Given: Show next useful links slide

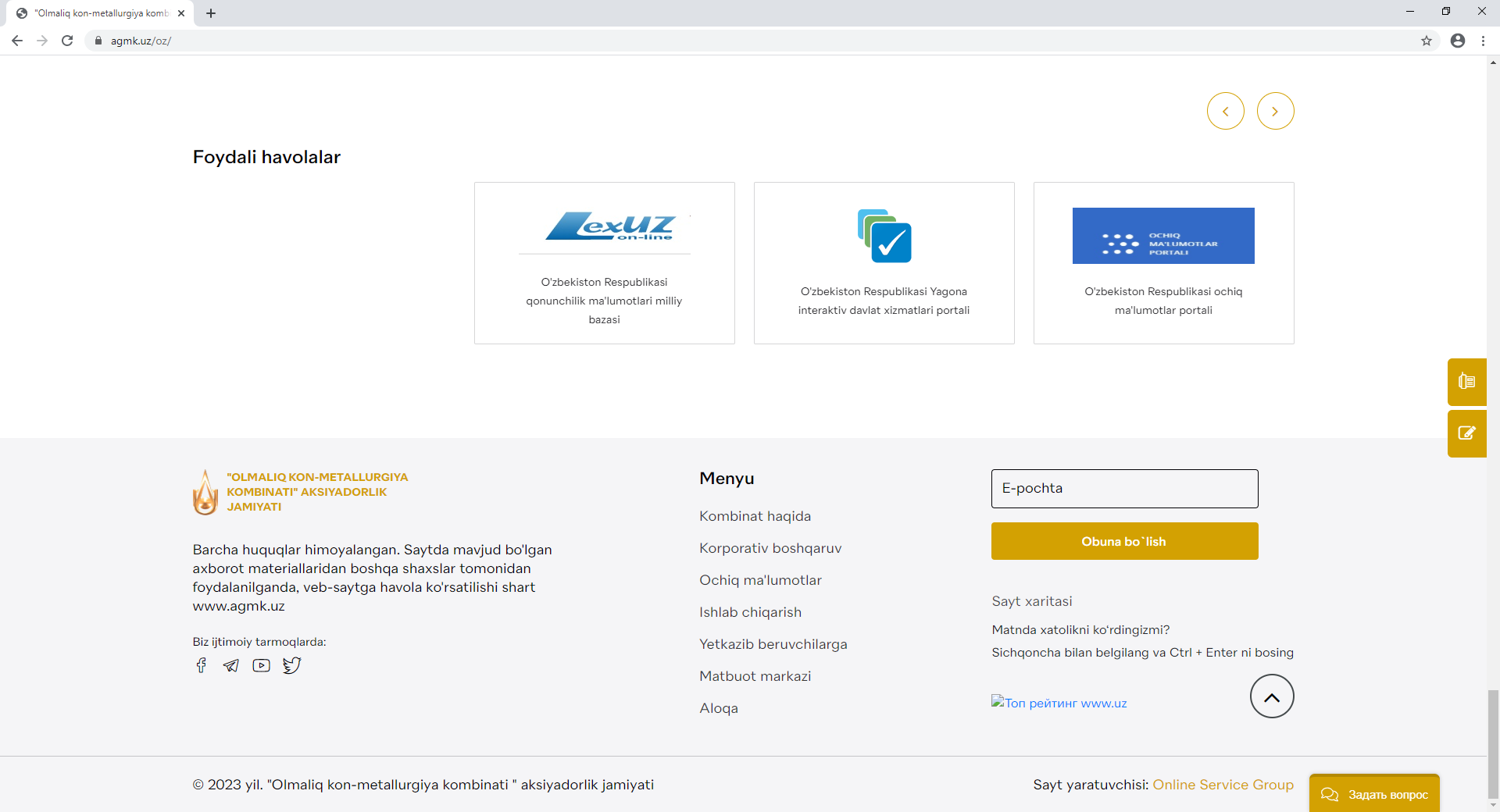Looking at the screenshot, I should (1275, 112).
